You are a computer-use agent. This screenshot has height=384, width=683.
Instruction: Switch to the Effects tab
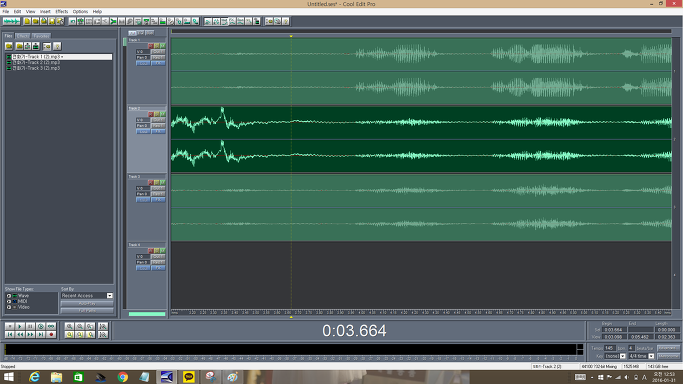click(x=23, y=36)
